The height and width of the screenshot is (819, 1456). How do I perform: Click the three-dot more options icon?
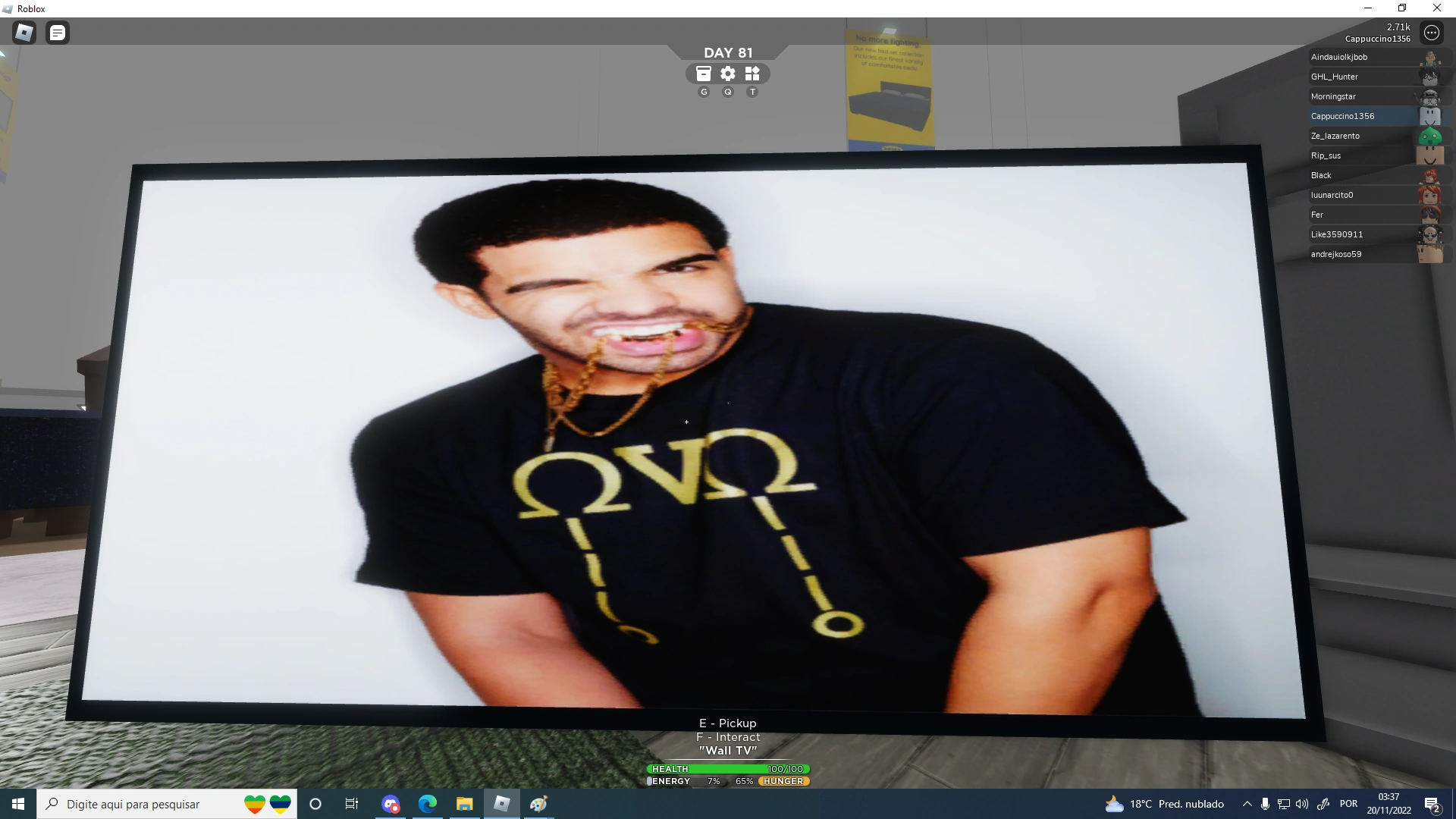pos(1431,33)
